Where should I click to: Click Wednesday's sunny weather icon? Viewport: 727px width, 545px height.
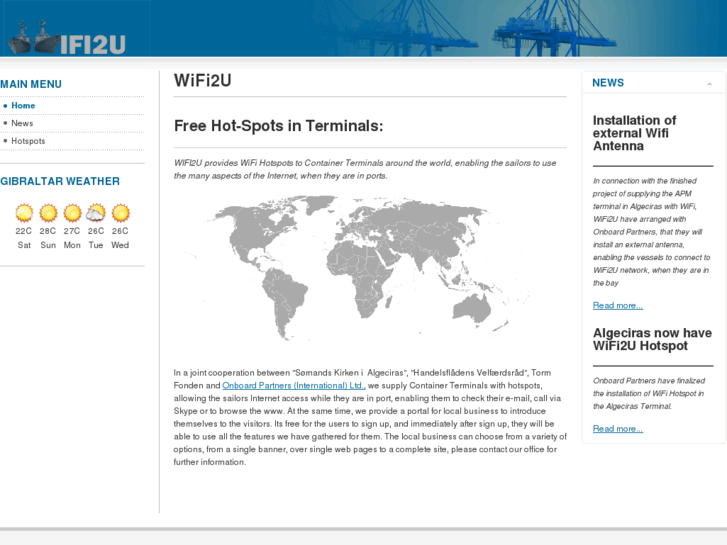tap(121, 213)
